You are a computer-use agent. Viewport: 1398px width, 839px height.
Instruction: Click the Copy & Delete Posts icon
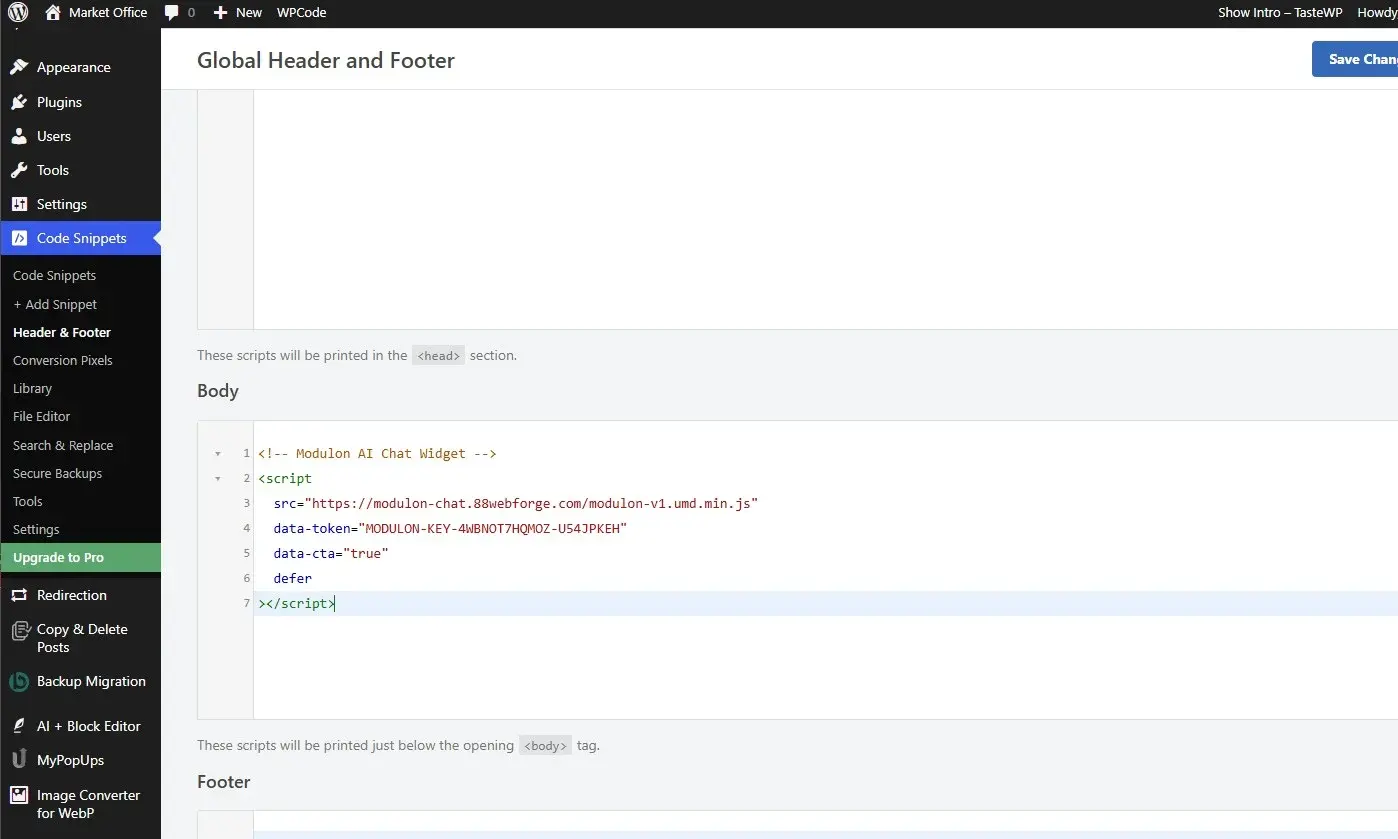(x=19, y=630)
